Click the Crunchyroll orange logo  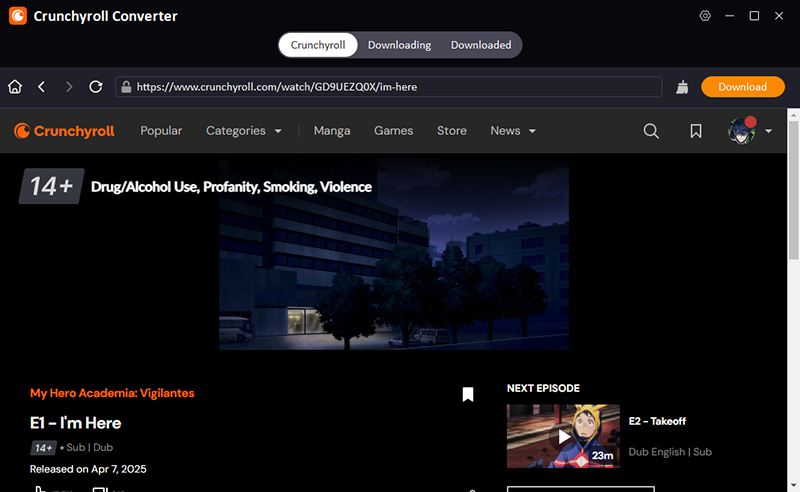[x=64, y=131]
